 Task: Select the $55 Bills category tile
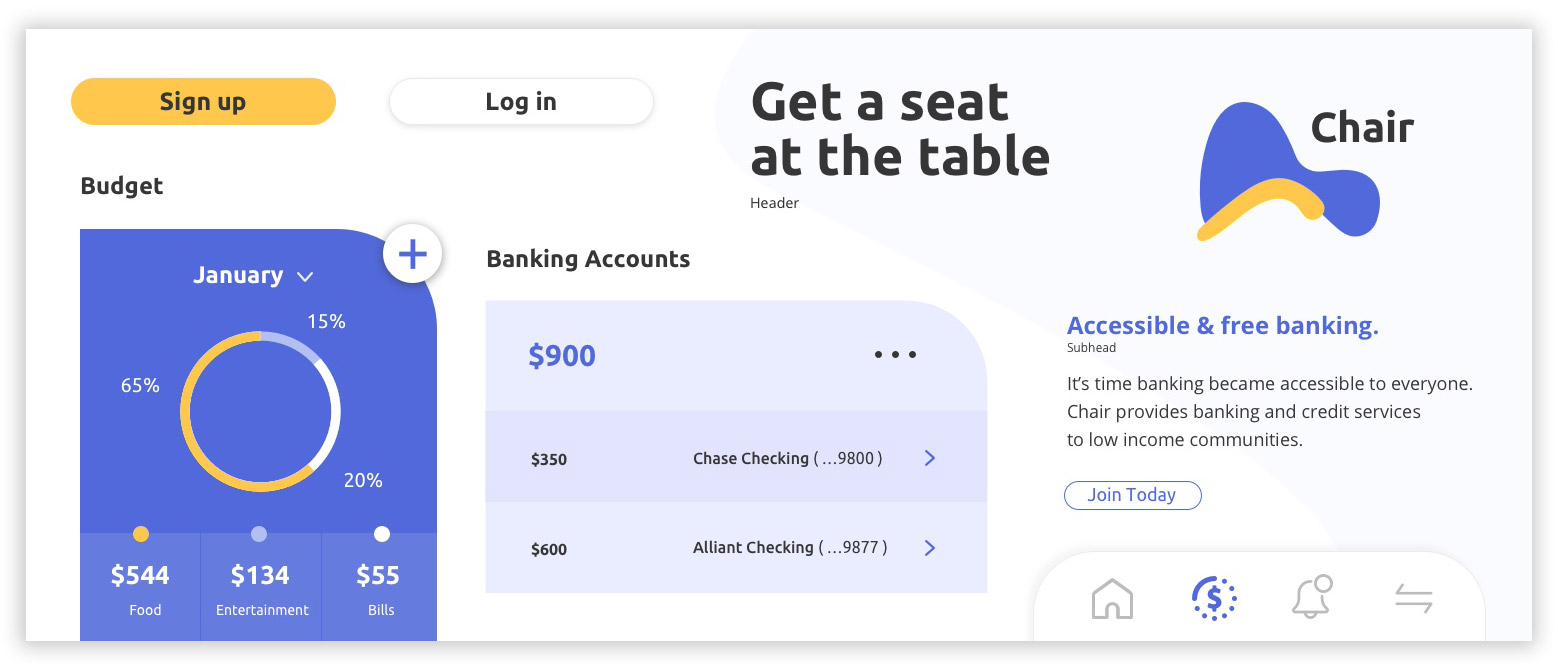tap(379, 587)
